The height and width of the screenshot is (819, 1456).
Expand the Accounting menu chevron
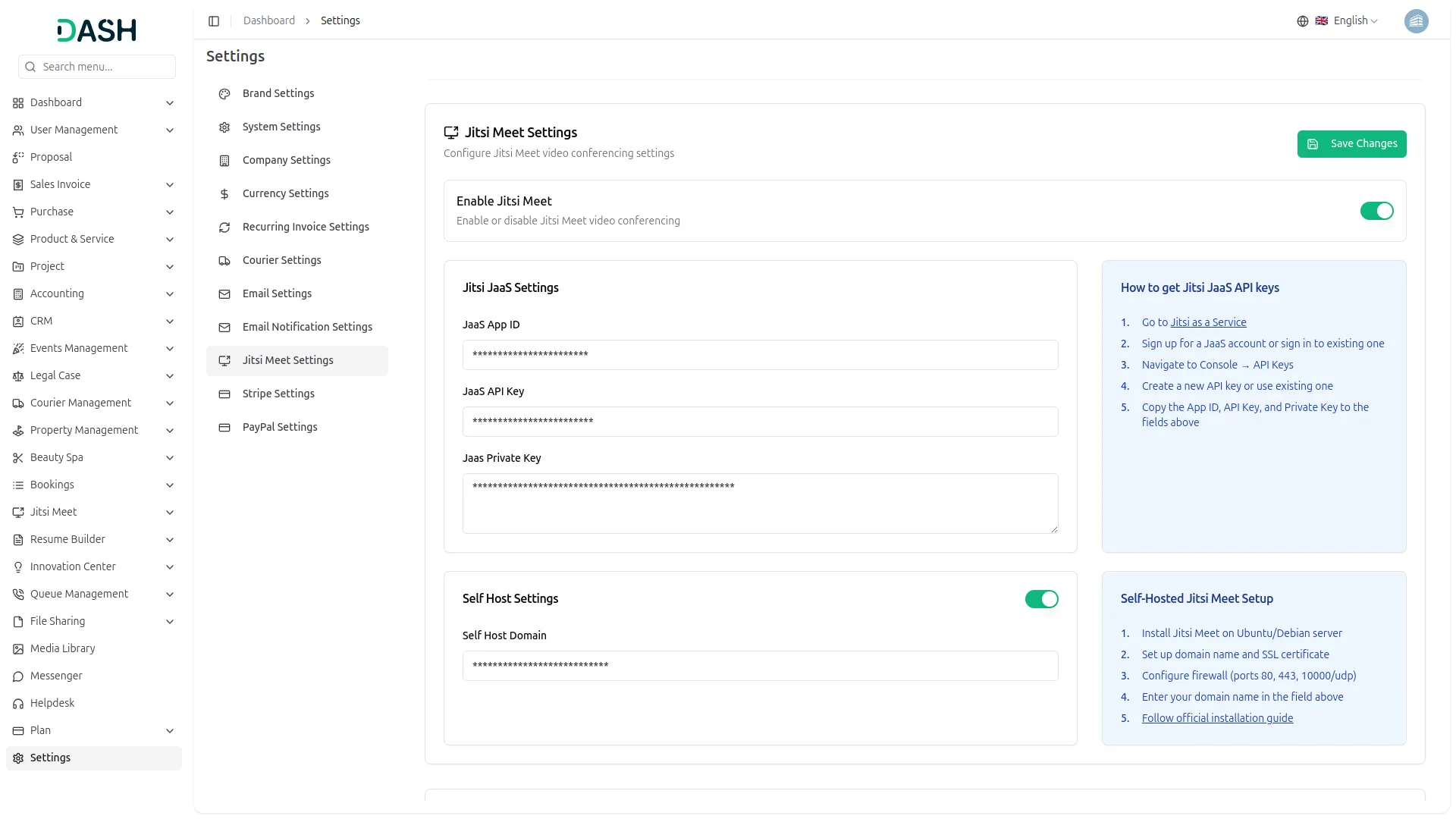pyautogui.click(x=170, y=294)
